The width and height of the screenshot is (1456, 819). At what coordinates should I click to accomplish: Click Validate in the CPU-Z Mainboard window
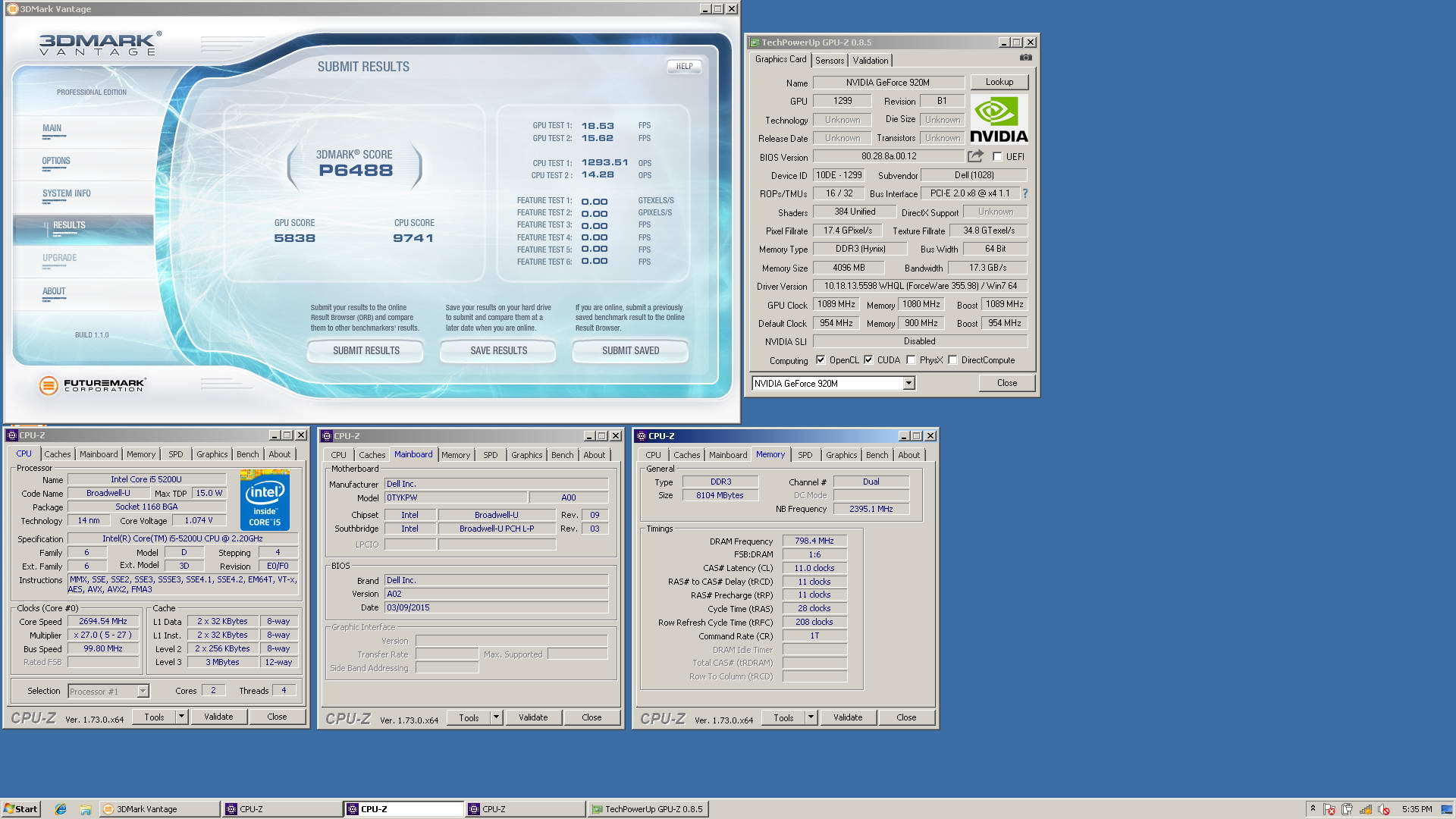click(x=533, y=717)
